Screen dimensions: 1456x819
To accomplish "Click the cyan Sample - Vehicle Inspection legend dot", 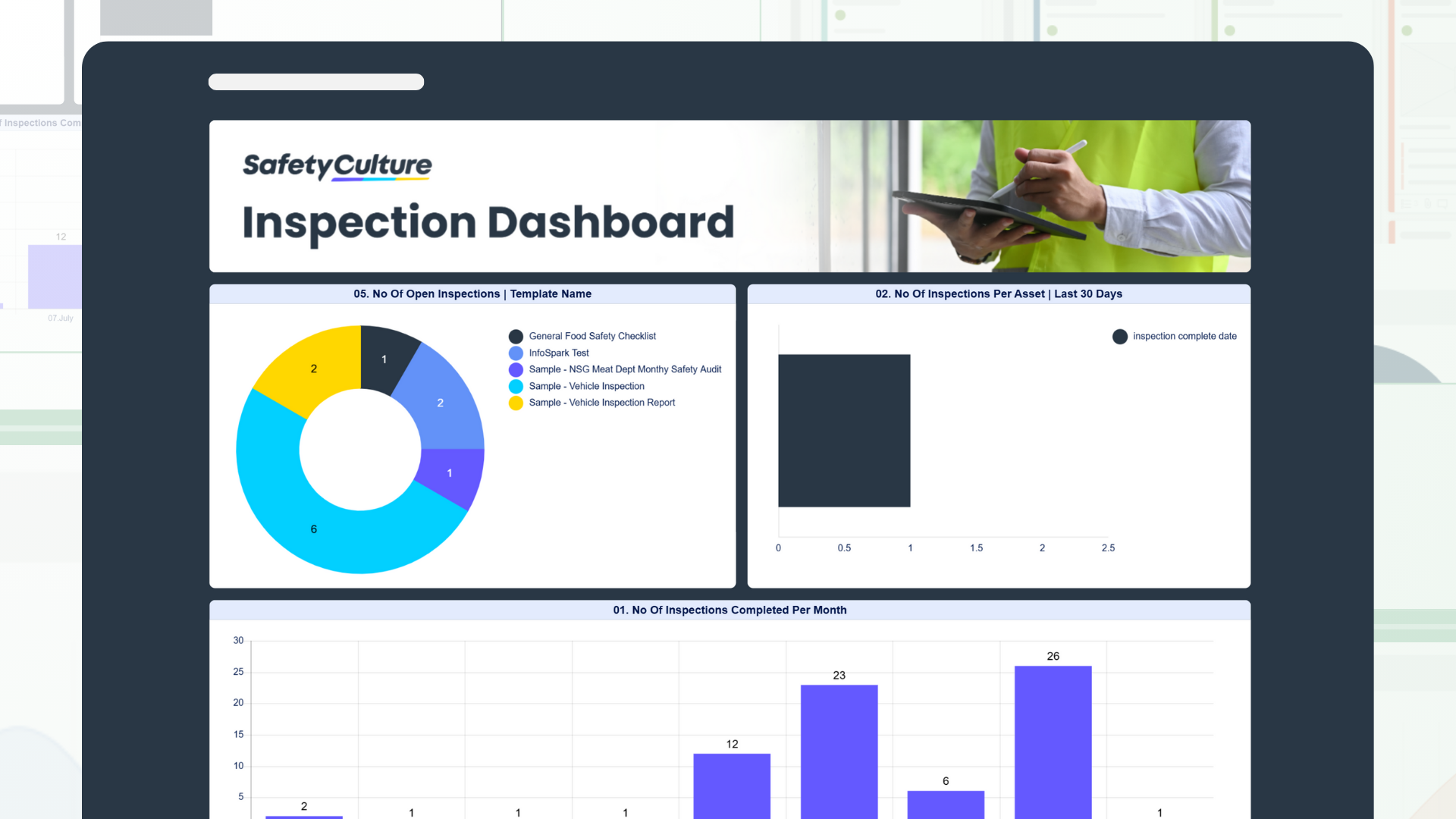I will point(516,386).
